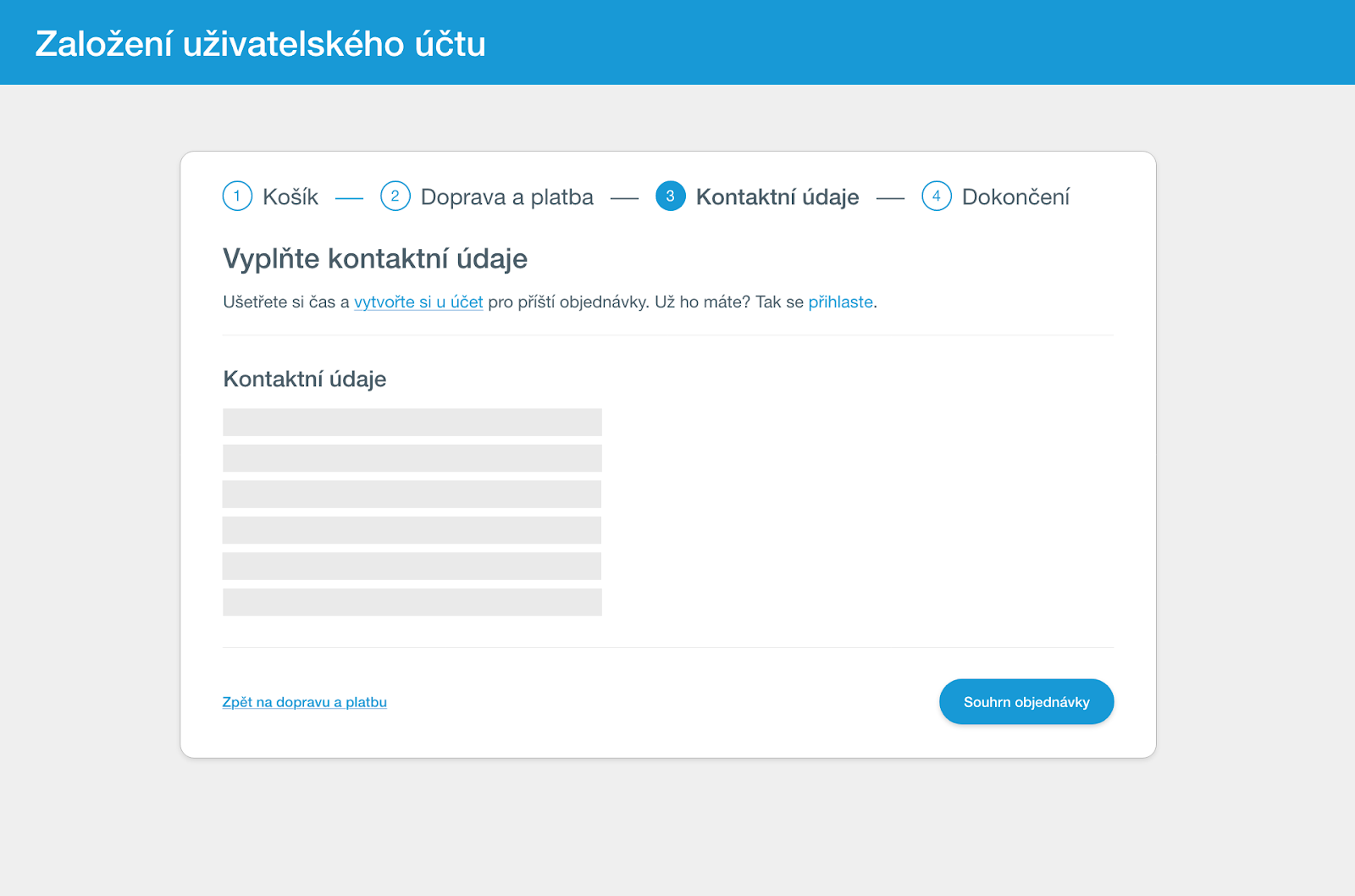Go back via 'Zpět na dopravu a platbu'
Viewport: 1355px width, 896px height.
coord(305,702)
